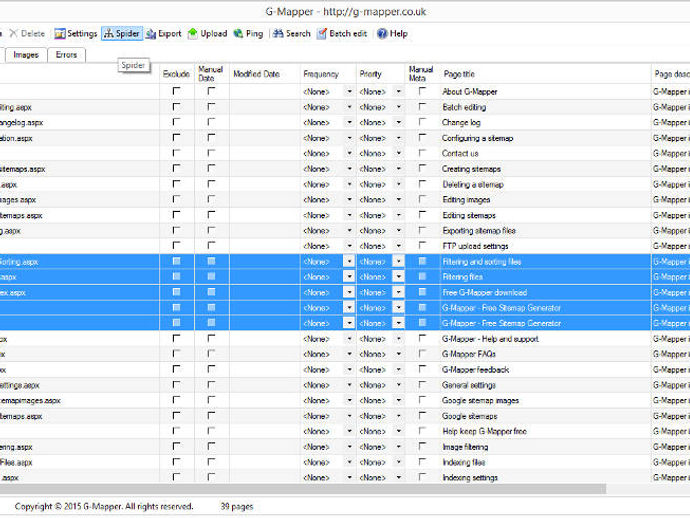This screenshot has height=518, width=690.
Task: Tick Manual Date checkbox for Creating sitemaps row
Action: pyautogui.click(x=211, y=168)
